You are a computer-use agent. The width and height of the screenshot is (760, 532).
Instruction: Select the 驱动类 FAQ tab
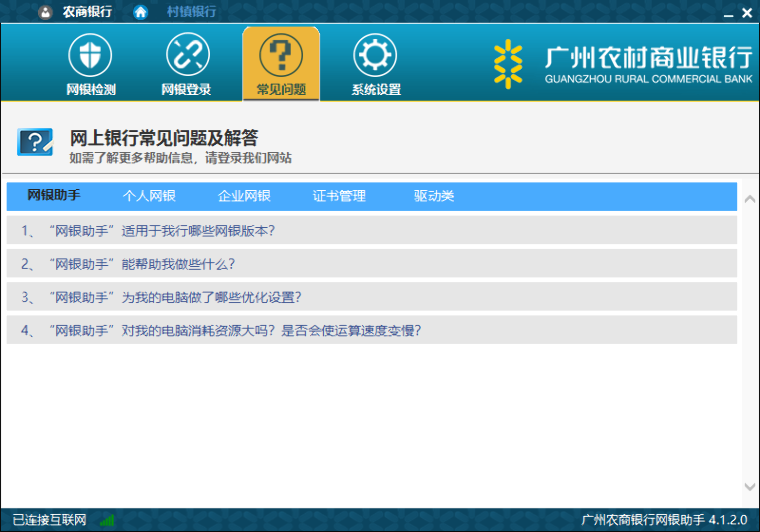tap(434, 196)
